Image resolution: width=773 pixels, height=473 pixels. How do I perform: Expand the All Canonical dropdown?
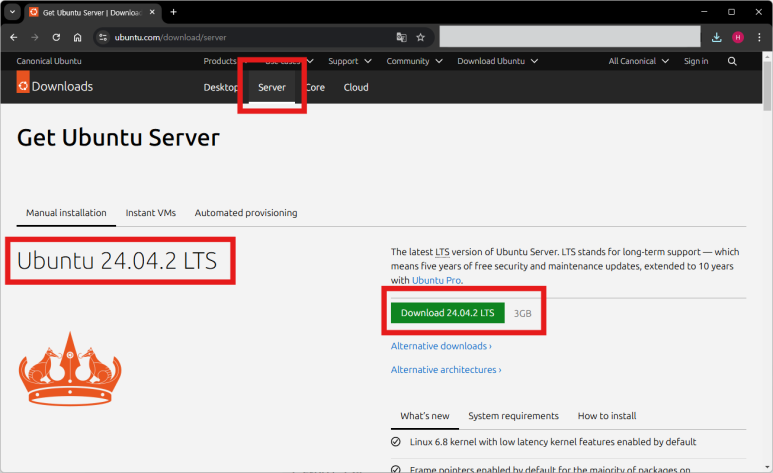pos(638,61)
